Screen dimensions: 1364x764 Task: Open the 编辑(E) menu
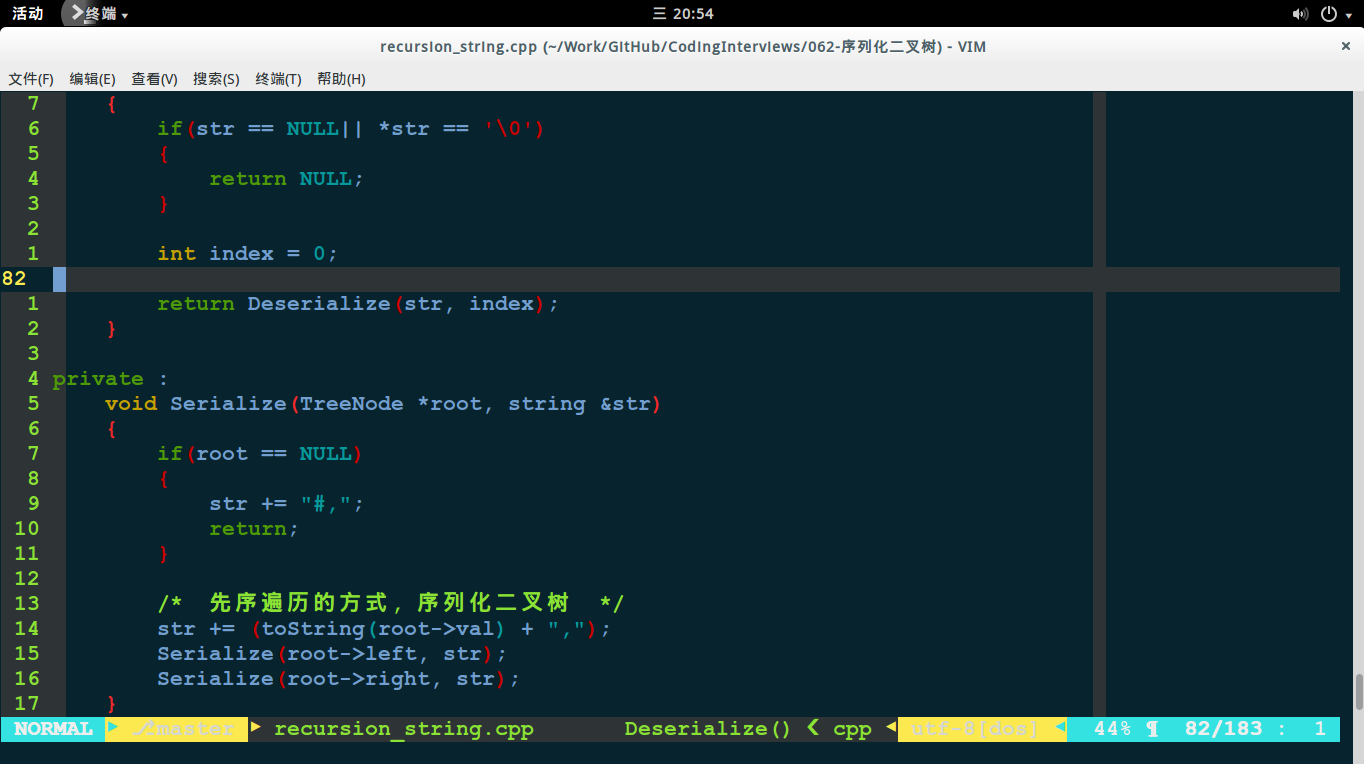[x=92, y=79]
